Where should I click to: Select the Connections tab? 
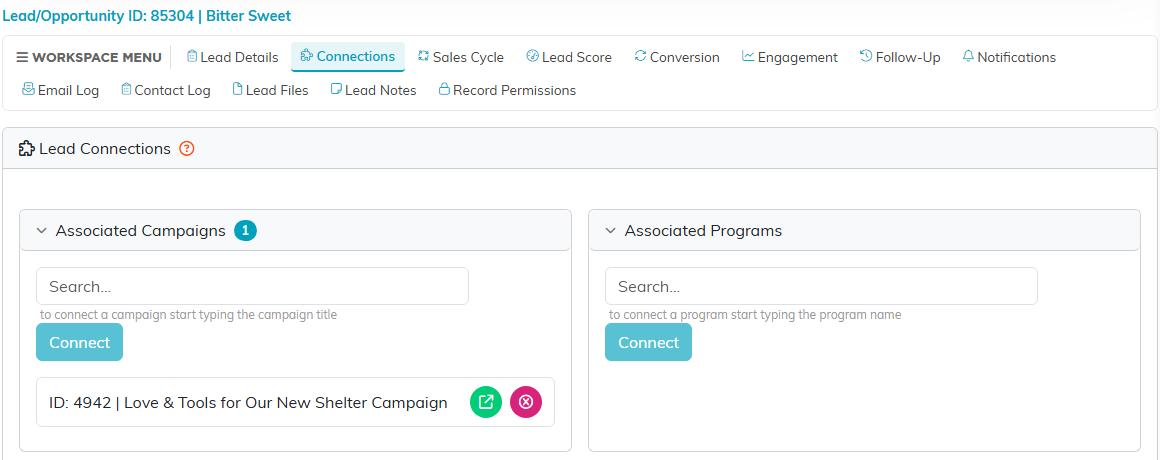tap(348, 57)
